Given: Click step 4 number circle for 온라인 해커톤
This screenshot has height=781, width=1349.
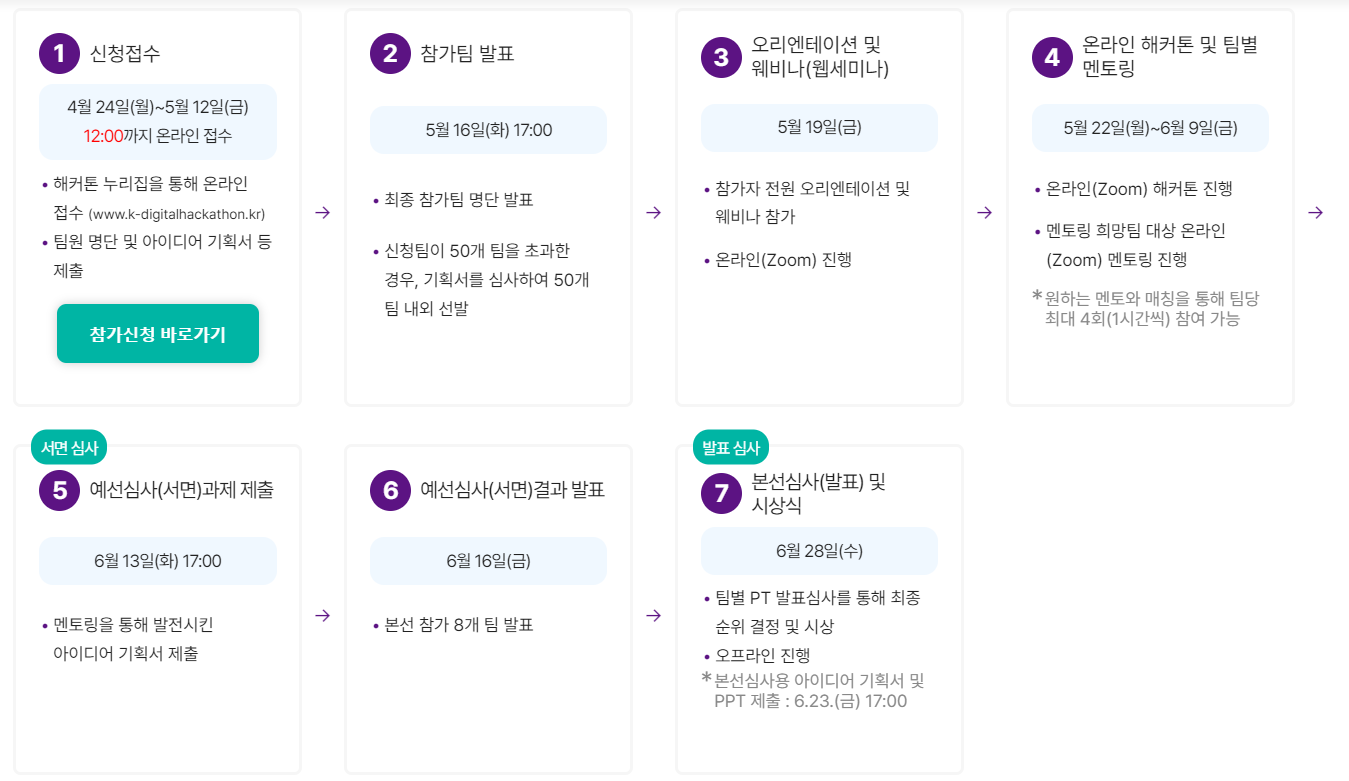Looking at the screenshot, I should [1052, 57].
